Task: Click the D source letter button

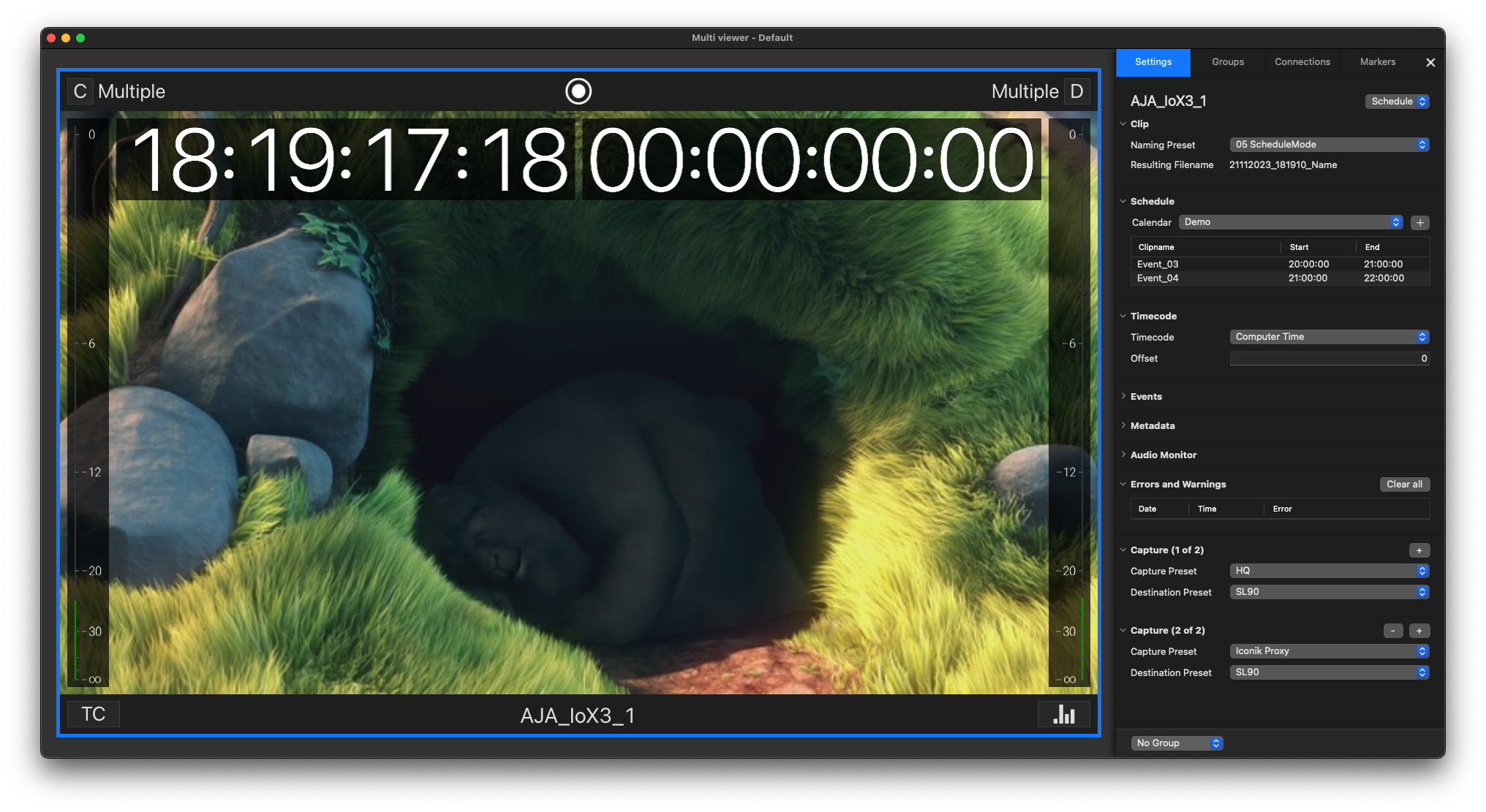Action: pyautogui.click(x=1076, y=91)
